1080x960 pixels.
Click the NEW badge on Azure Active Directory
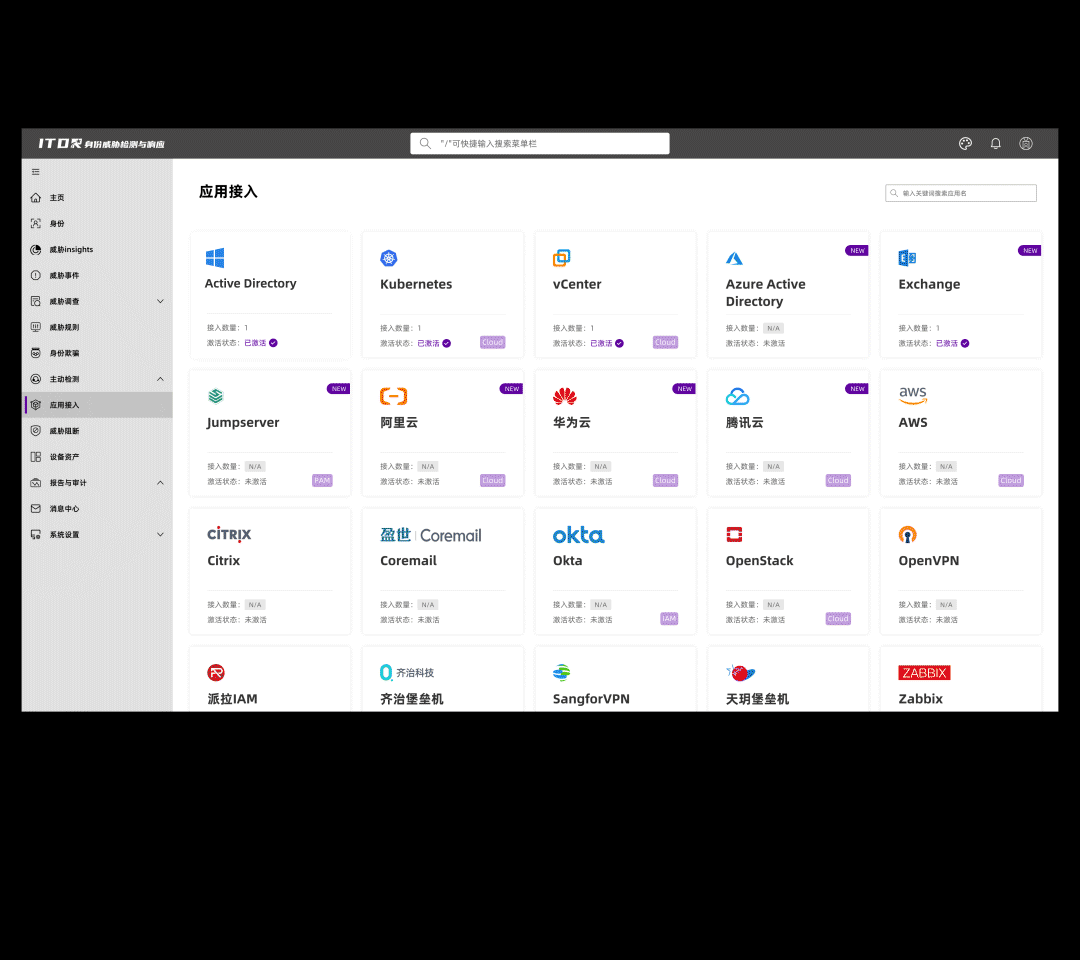[857, 251]
